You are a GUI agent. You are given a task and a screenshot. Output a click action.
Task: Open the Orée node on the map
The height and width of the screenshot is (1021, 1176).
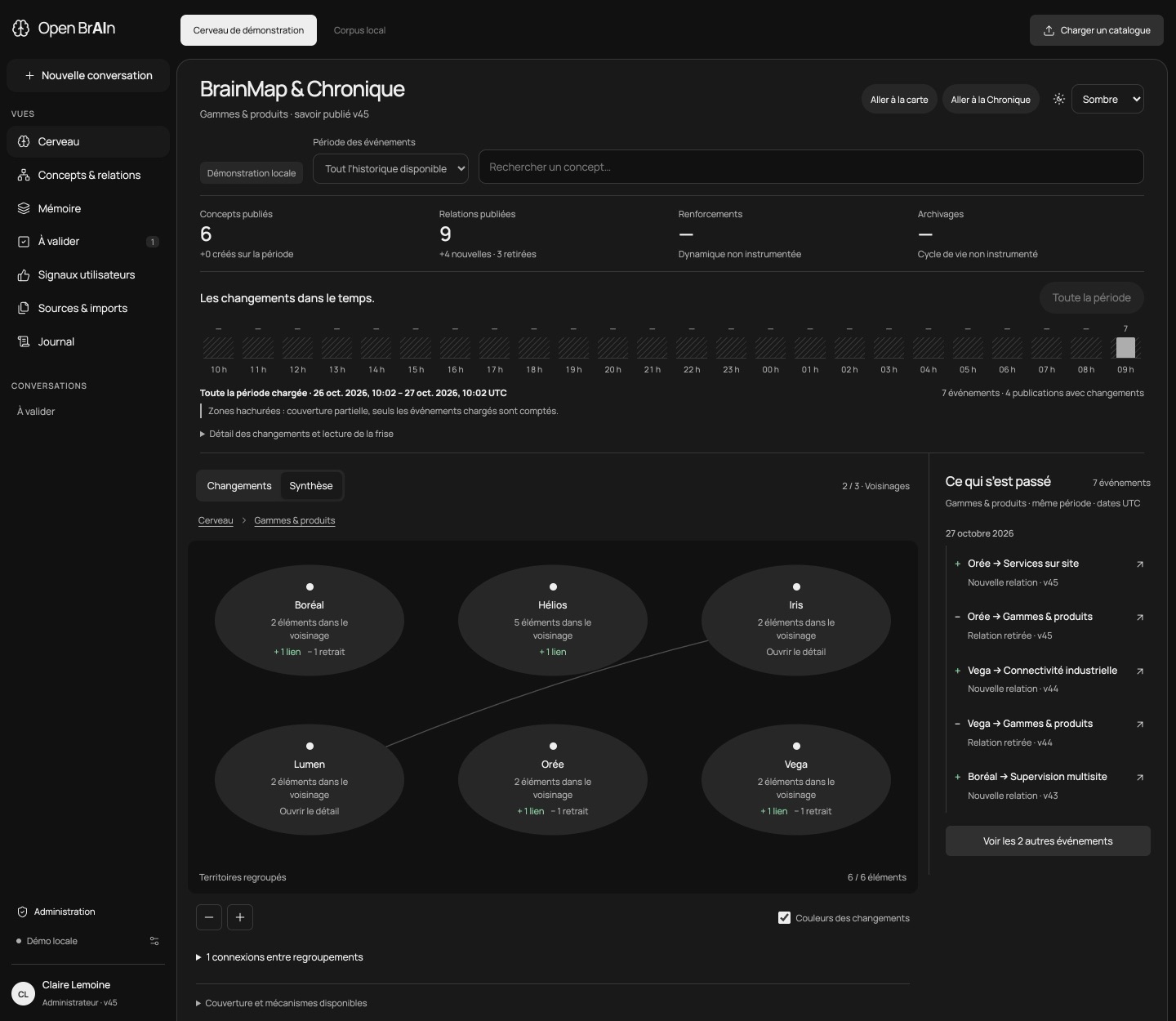[553, 779]
